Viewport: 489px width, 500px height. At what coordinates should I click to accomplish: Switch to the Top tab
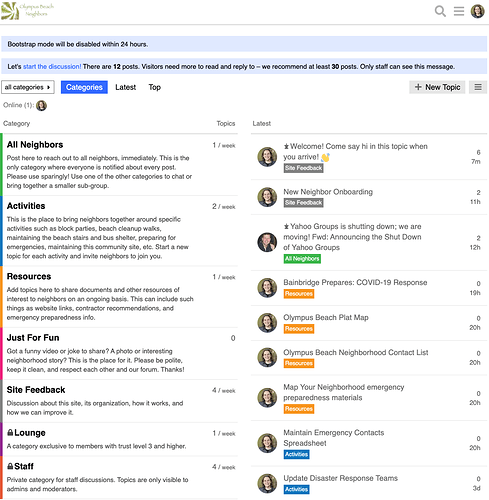click(155, 87)
